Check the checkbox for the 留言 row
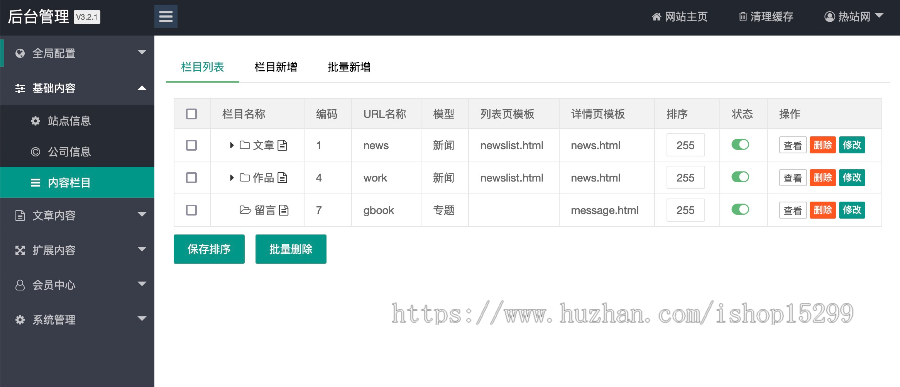This screenshot has width=900, height=387. [192, 210]
